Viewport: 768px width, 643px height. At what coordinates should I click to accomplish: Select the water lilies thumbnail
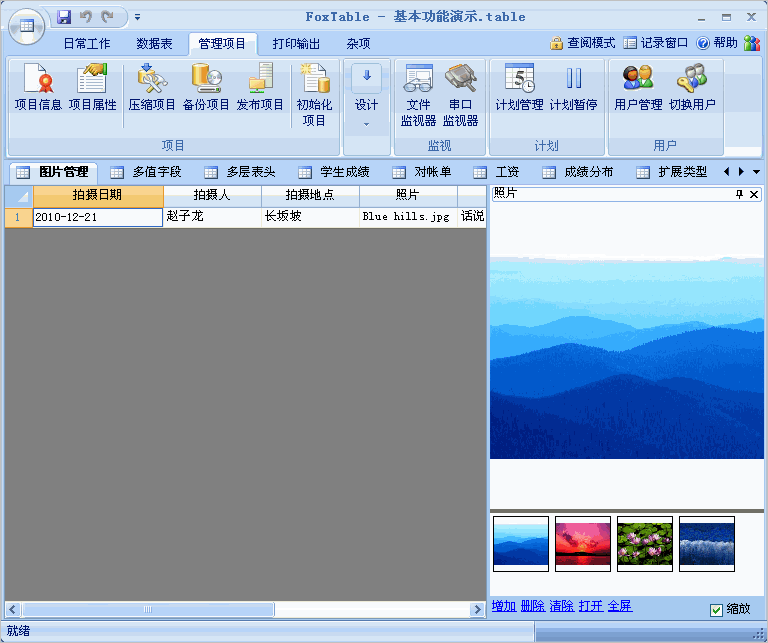[645, 544]
